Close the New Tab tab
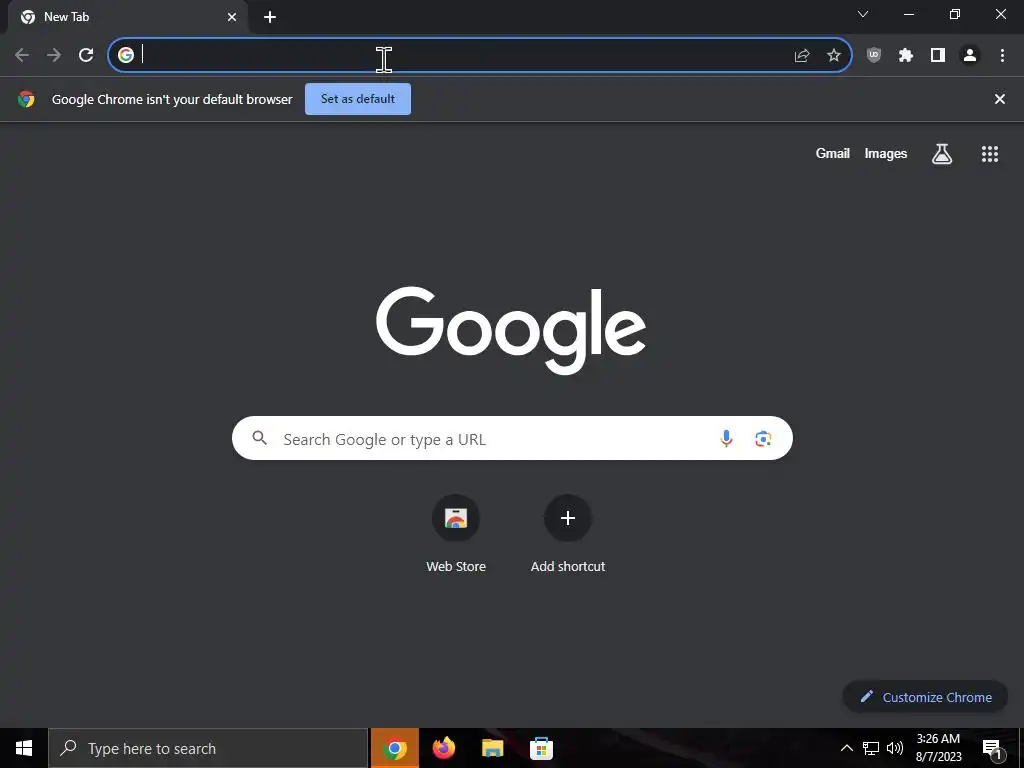The height and width of the screenshot is (768, 1024). 232,17
